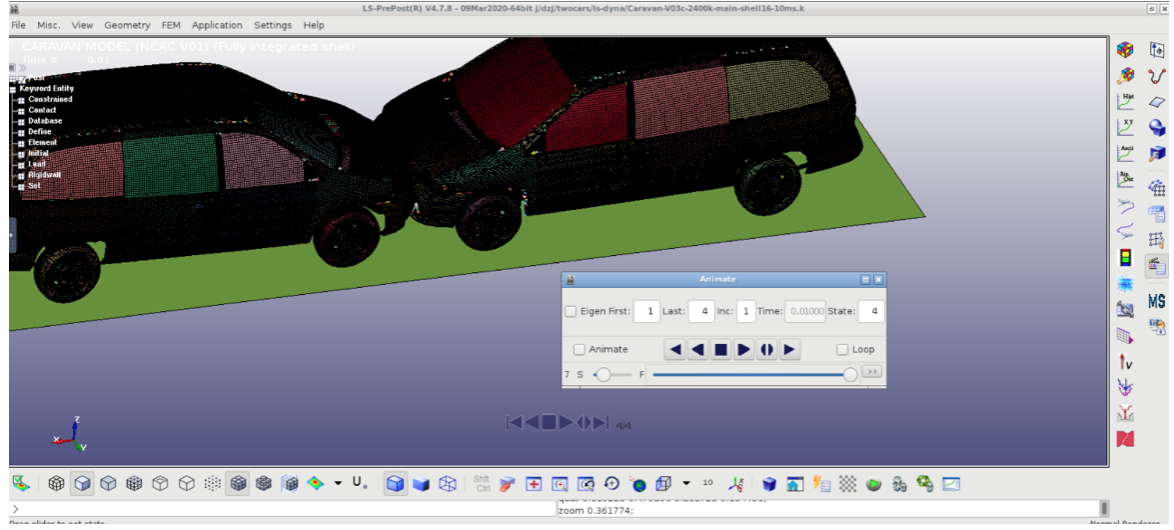1174x530 pixels.
Task: Open the Geometry menu
Action: (x=127, y=25)
